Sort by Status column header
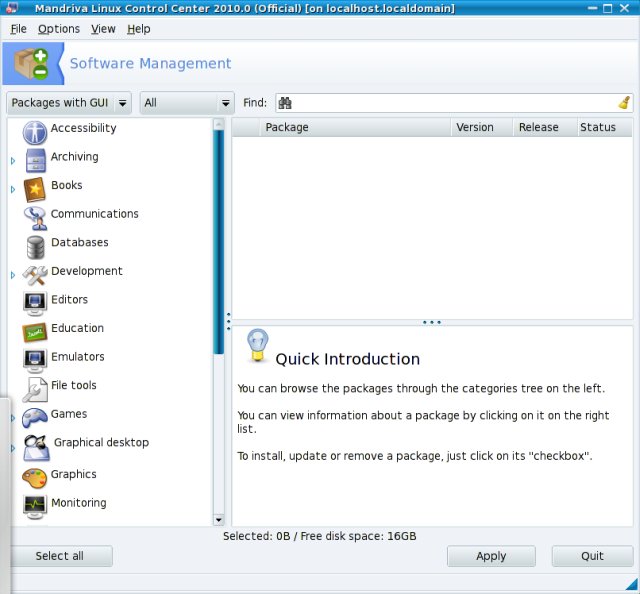640x594 pixels. pos(605,127)
